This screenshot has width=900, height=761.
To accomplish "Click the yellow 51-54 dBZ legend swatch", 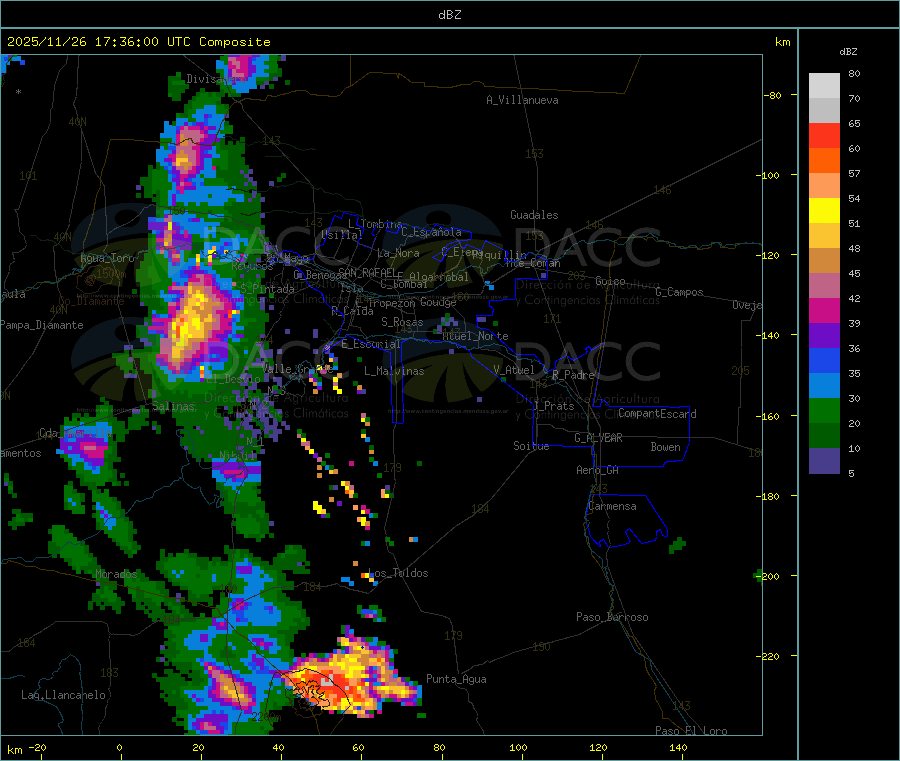I will (824, 211).
